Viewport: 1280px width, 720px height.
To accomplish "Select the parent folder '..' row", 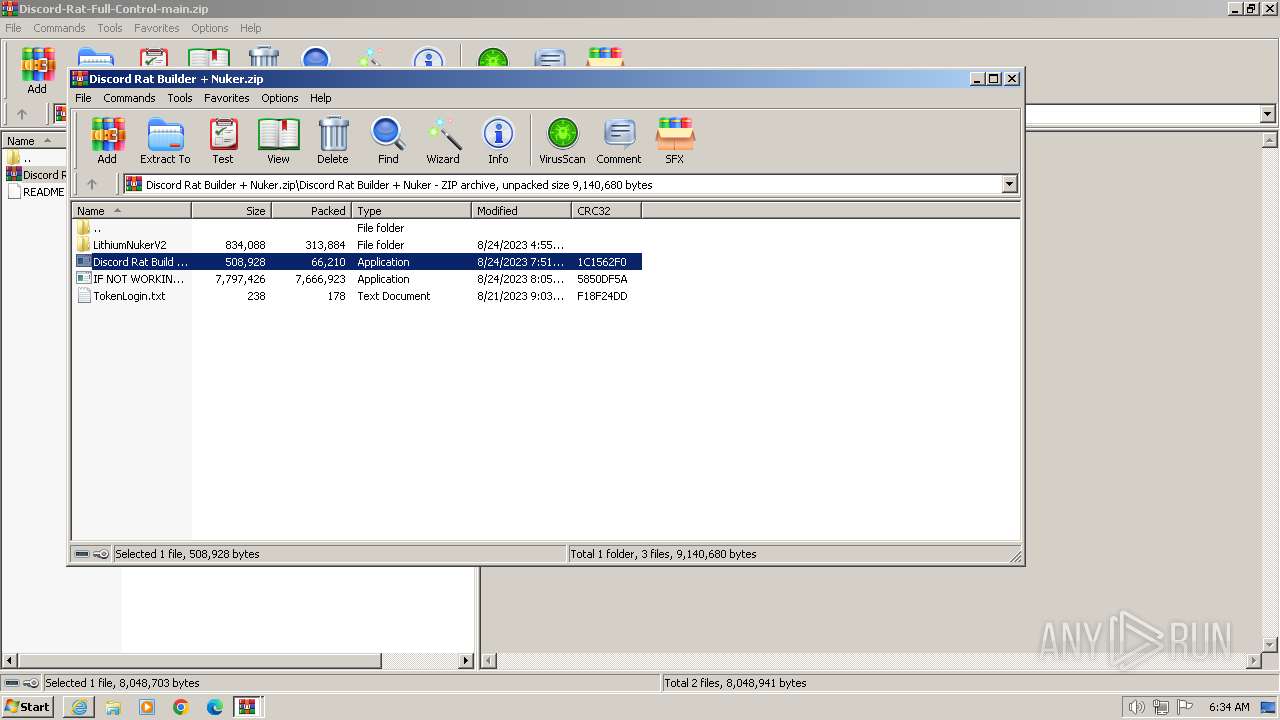I will pyautogui.click(x=357, y=228).
